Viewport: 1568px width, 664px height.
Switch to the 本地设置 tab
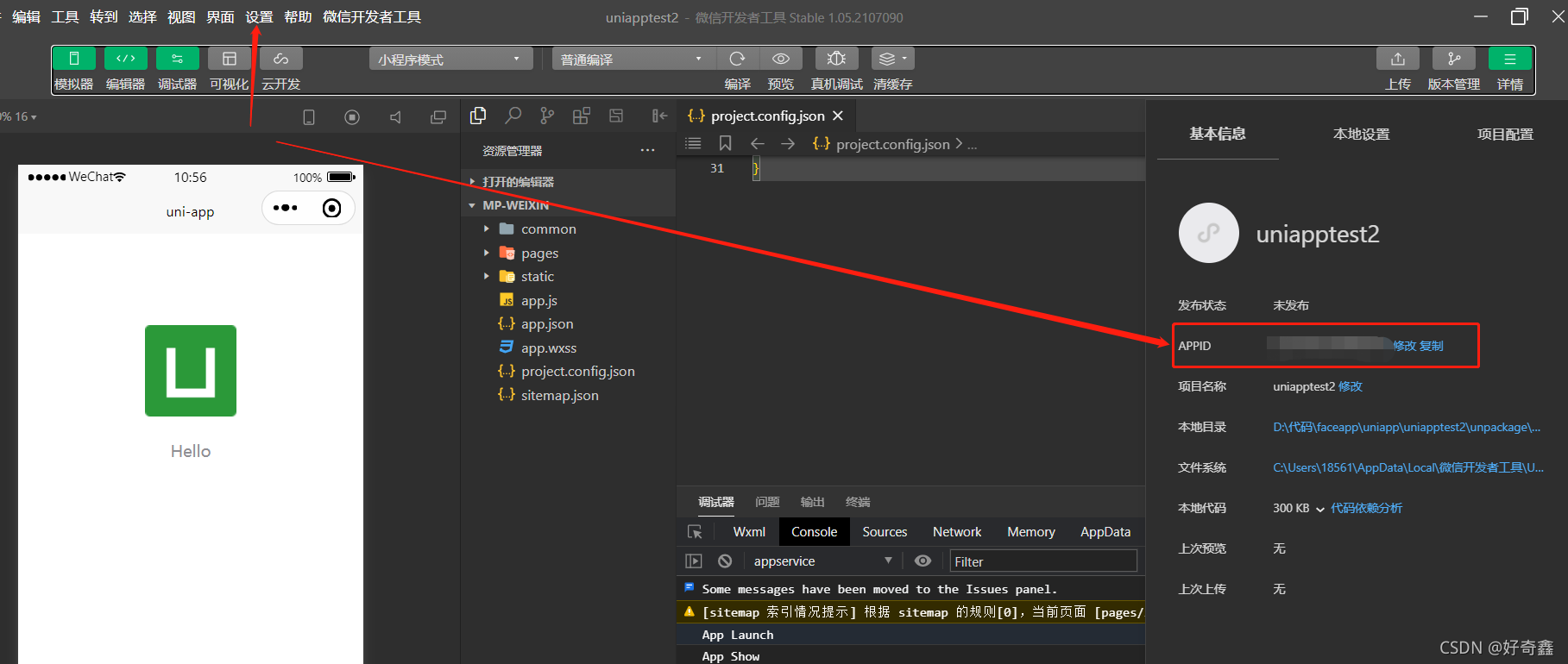[x=1361, y=135]
